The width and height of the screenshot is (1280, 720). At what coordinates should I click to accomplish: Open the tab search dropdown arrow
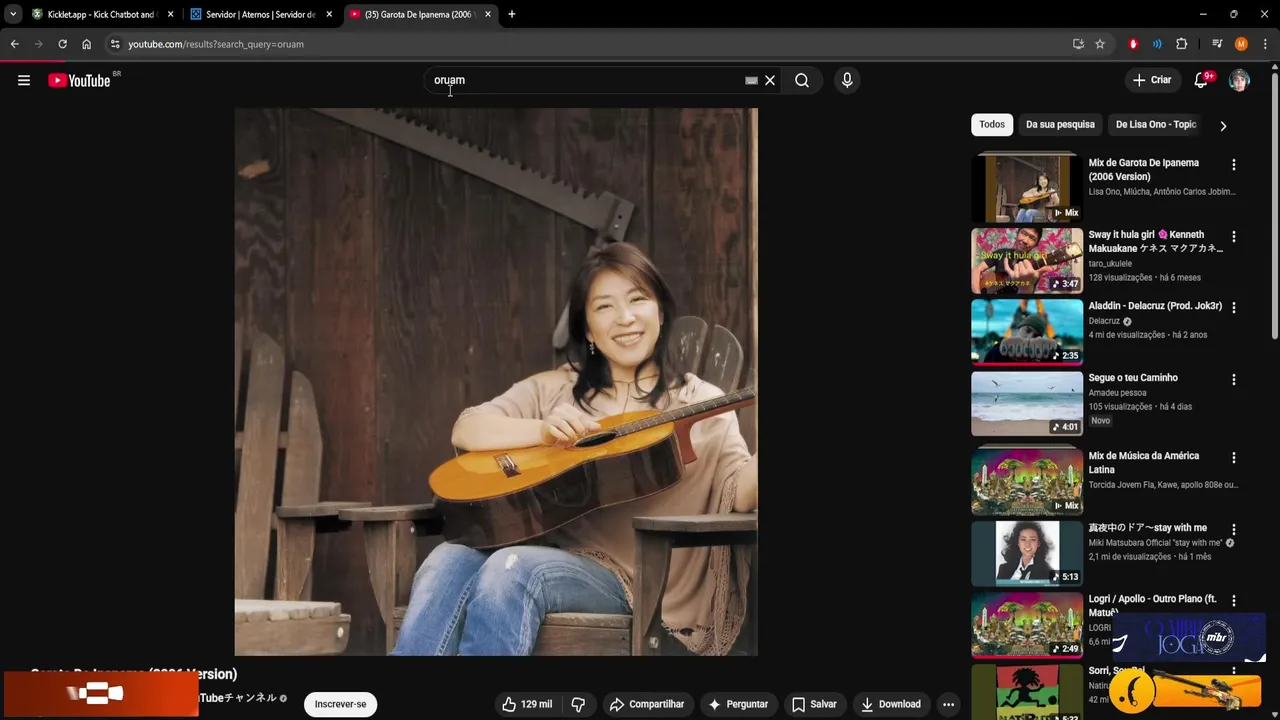(12, 14)
